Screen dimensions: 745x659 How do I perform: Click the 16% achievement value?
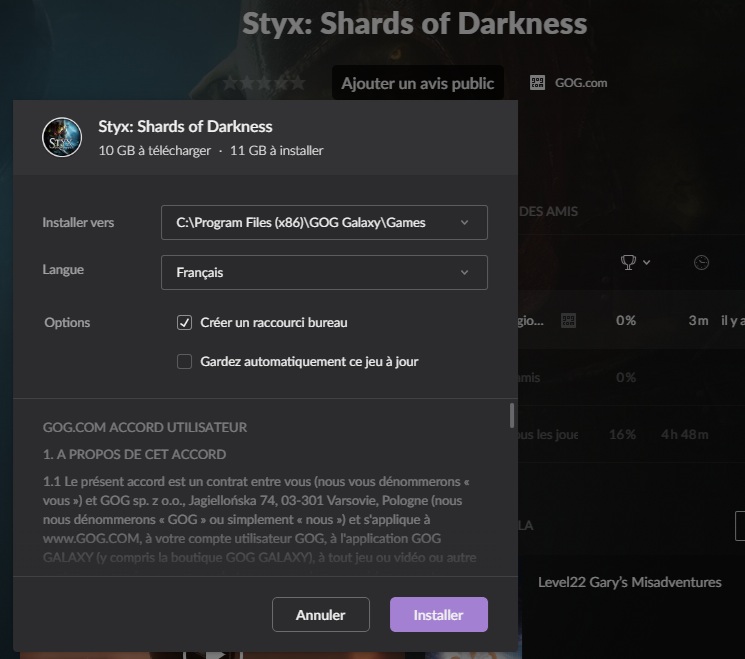(622, 435)
